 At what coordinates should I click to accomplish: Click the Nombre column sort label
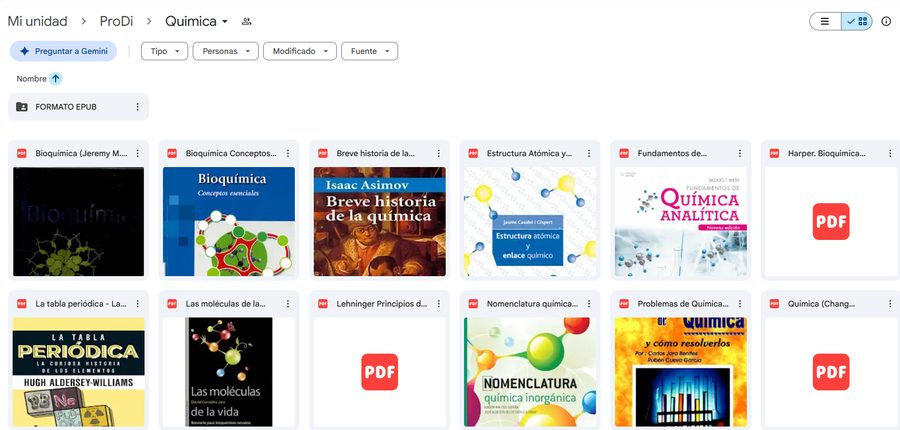point(32,79)
